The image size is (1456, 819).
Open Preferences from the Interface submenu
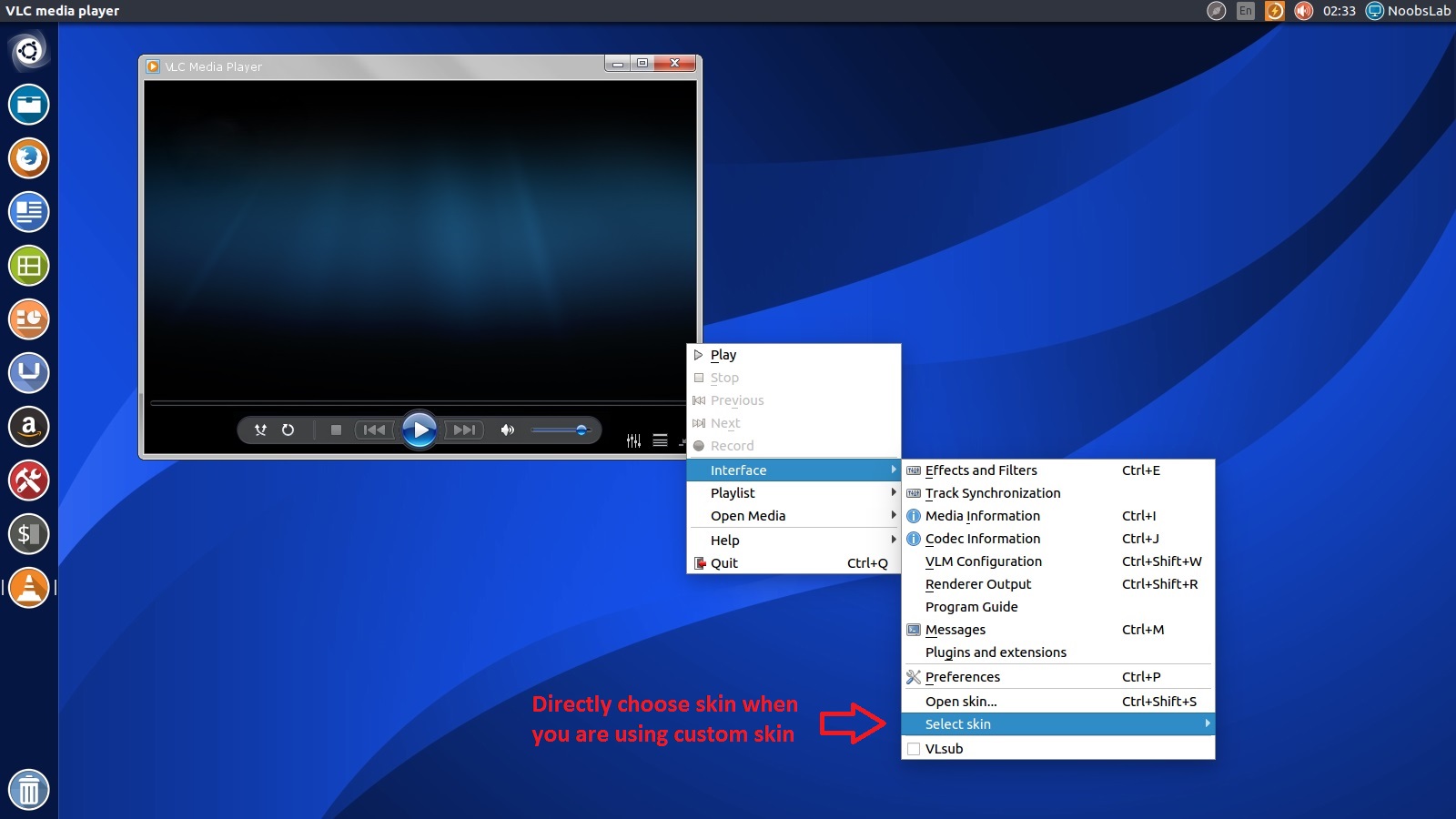coord(1058,677)
